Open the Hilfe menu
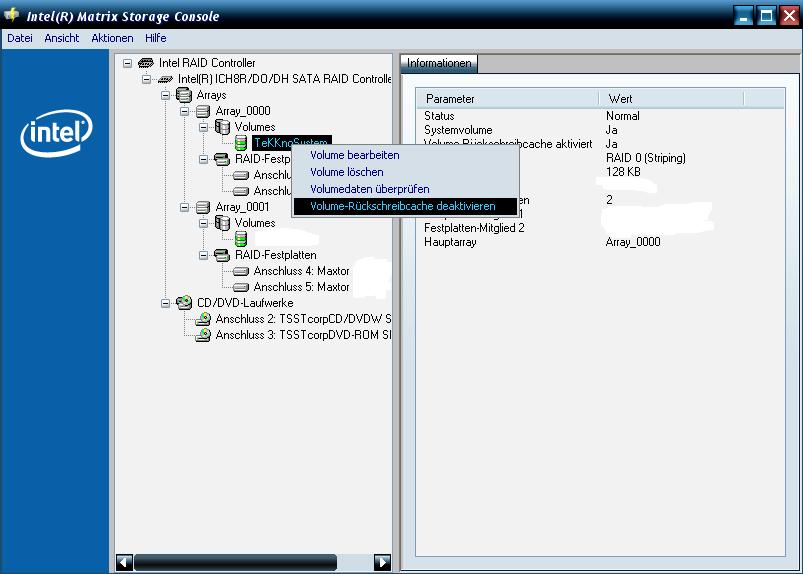 (x=155, y=38)
